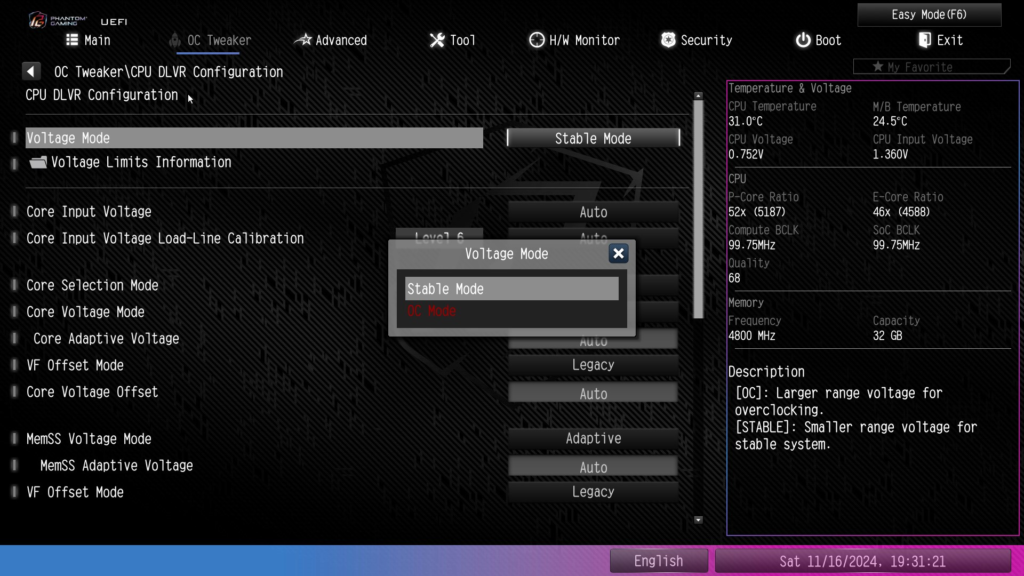The width and height of the screenshot is (1024, 576).
Task: Open the Main tab
Action: coord(88,40)
